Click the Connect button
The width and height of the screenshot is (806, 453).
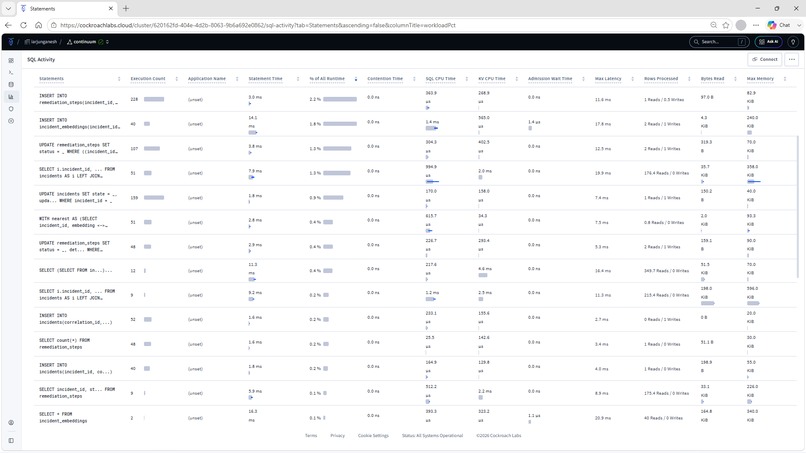(765, 59)
